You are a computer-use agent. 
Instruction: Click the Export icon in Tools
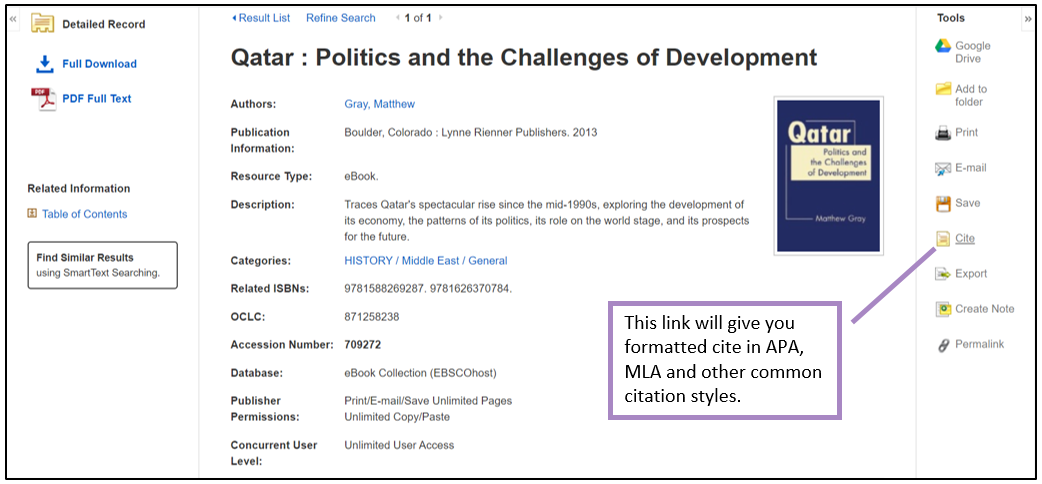[x=942, y=274]
